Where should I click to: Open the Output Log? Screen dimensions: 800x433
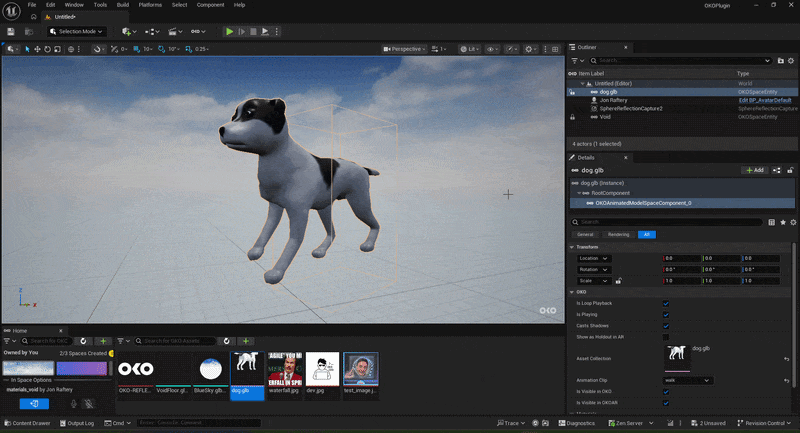77,423
